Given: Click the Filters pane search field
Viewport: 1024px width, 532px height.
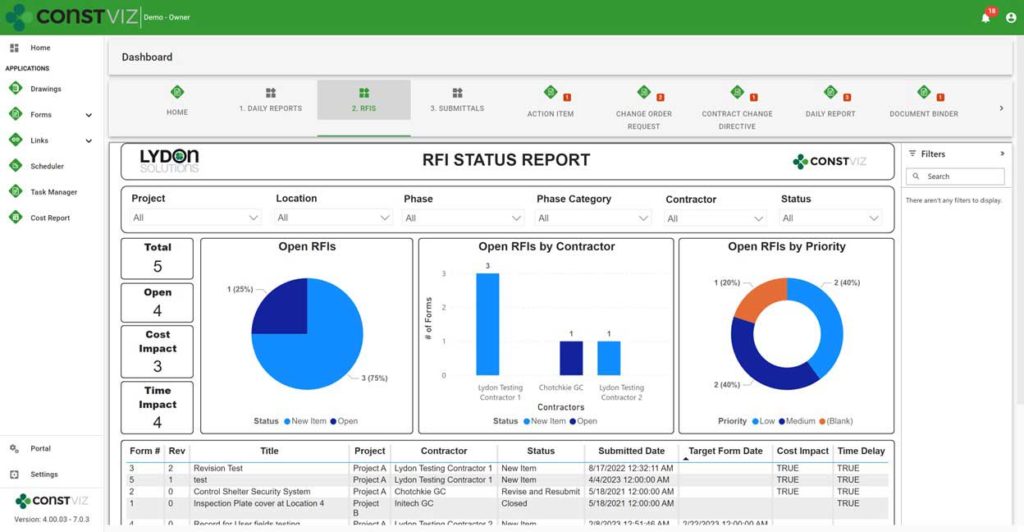Looking at the screenshot, I should (955, 176).
